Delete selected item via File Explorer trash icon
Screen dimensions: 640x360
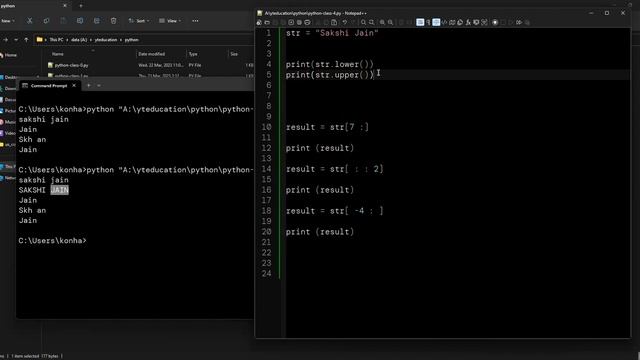(x=113, y=20)
